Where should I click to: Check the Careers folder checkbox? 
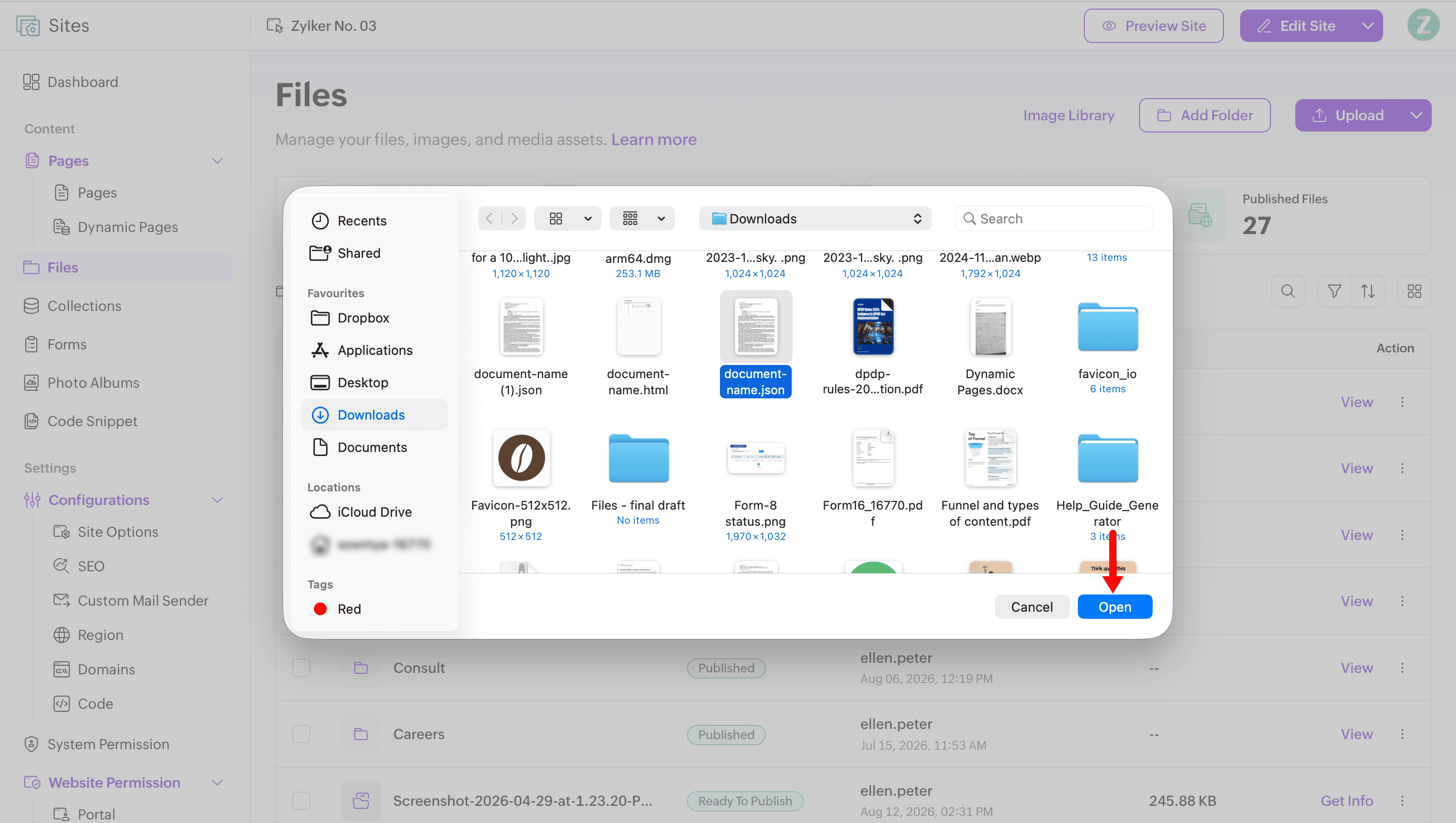click(301, 734)
